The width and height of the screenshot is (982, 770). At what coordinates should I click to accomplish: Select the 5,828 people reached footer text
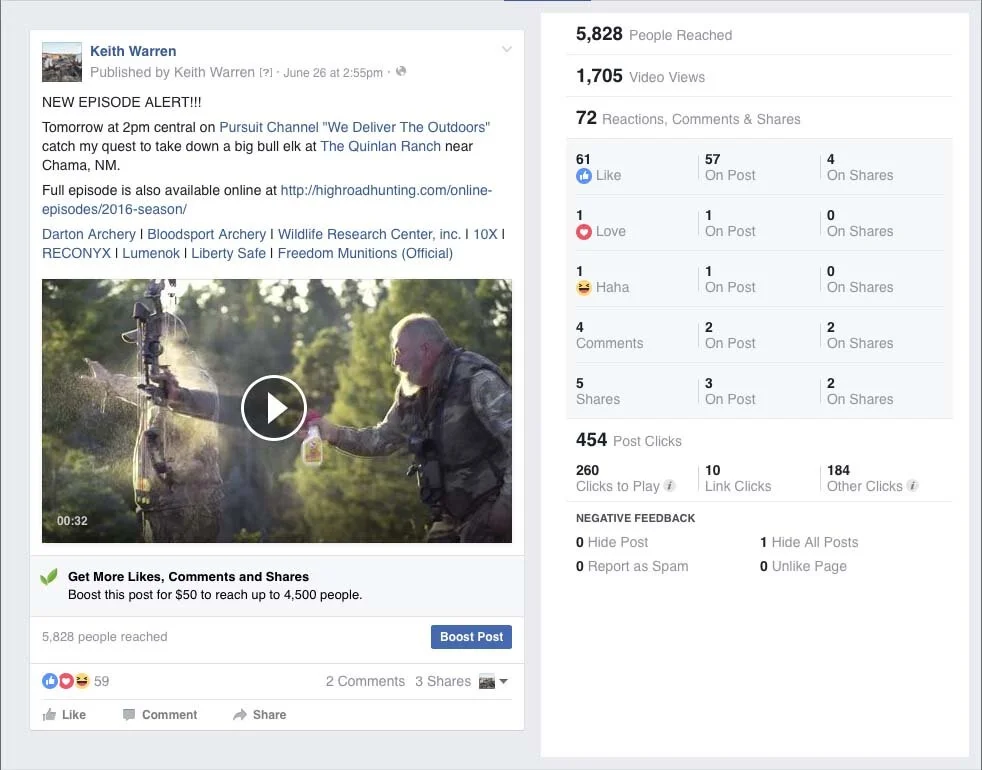(x=105, y=637)
